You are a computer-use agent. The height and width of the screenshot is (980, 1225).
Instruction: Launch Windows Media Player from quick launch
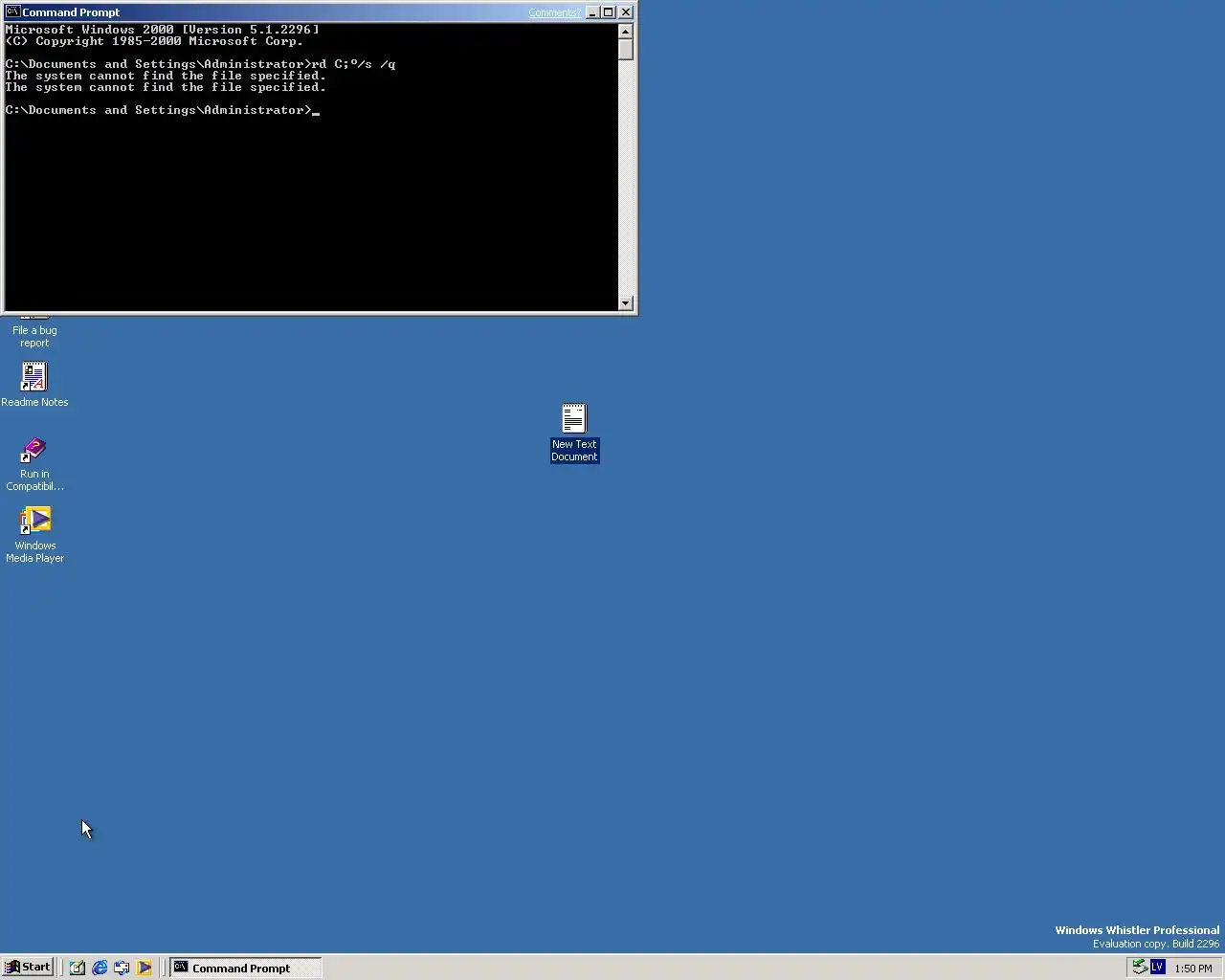(144, 968)
